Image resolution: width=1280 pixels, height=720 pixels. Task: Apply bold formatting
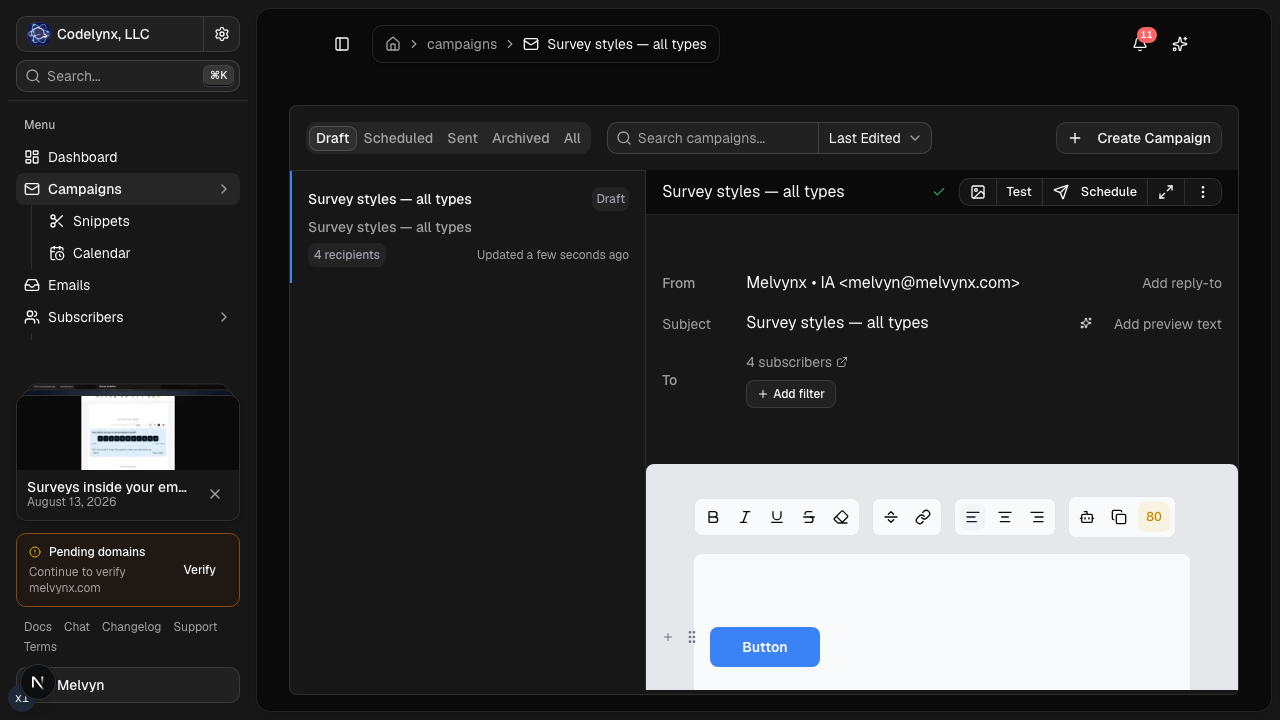pos(713,517)
